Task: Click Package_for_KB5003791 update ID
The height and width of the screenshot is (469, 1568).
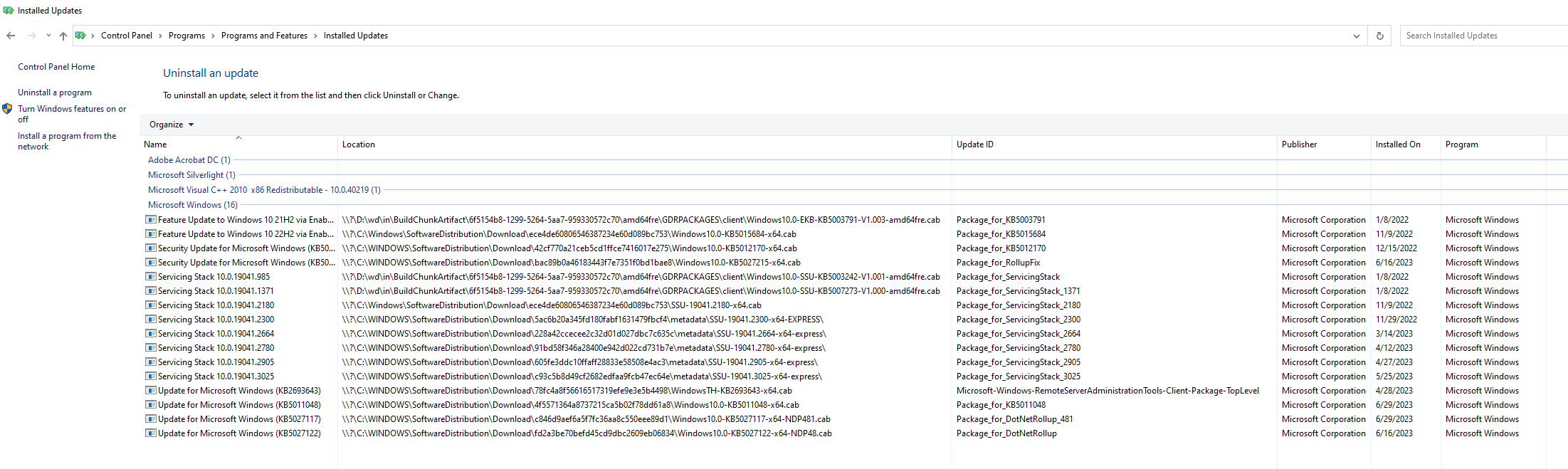Action: point(1001,220)
